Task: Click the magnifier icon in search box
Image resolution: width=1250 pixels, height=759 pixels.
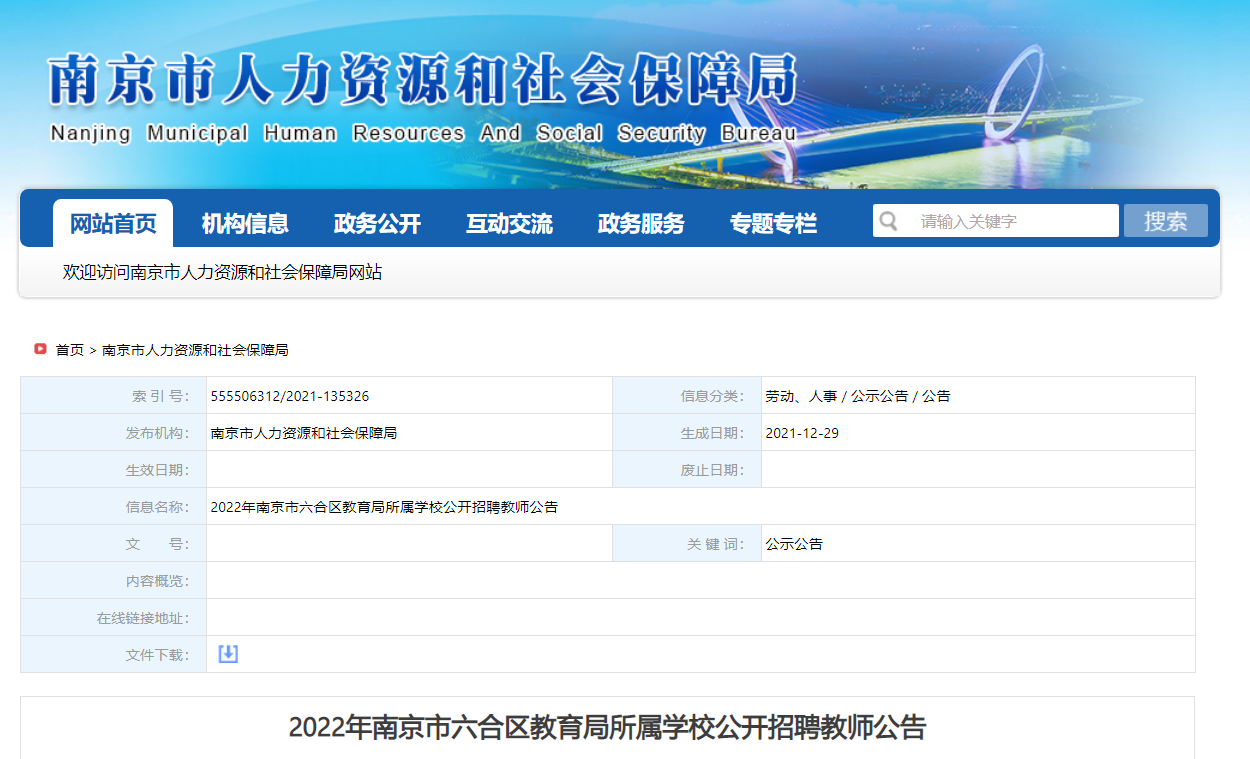Action: pyautogui.click(x=888, y=221)
